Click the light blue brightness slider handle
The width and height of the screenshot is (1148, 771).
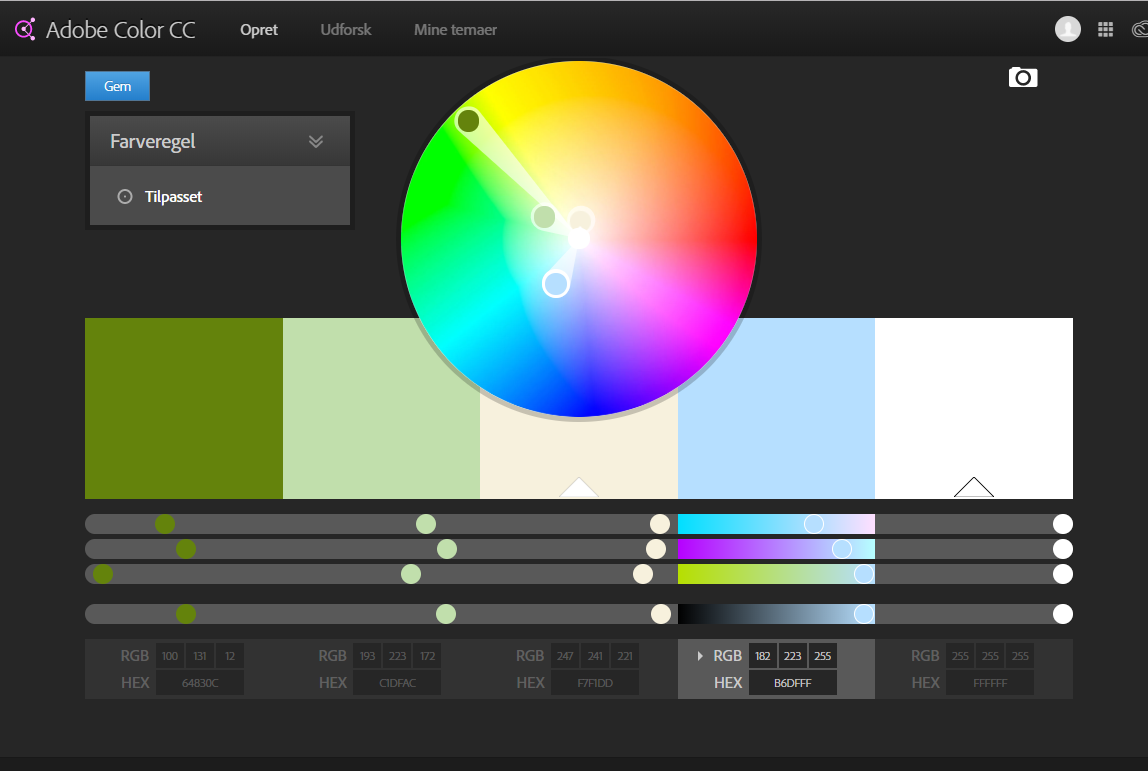point(864,614)
